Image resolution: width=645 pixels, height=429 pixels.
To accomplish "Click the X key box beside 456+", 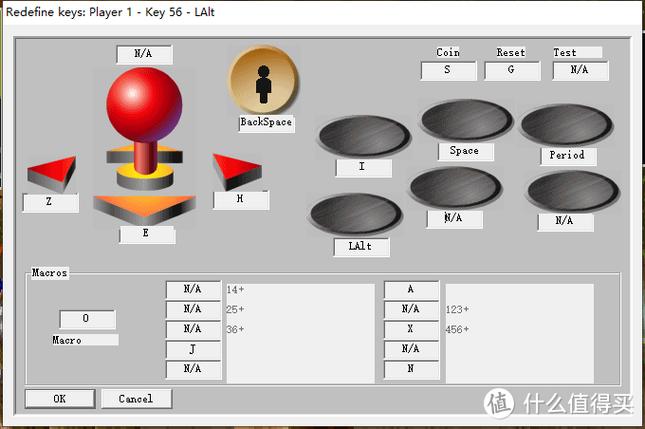I will tap(411, 329).
